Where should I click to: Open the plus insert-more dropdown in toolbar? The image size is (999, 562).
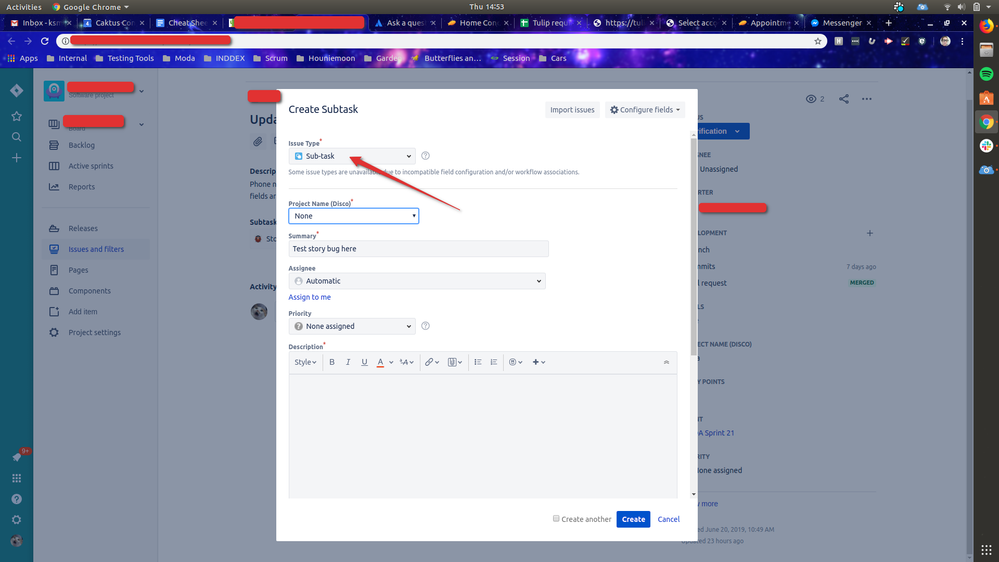539,362
